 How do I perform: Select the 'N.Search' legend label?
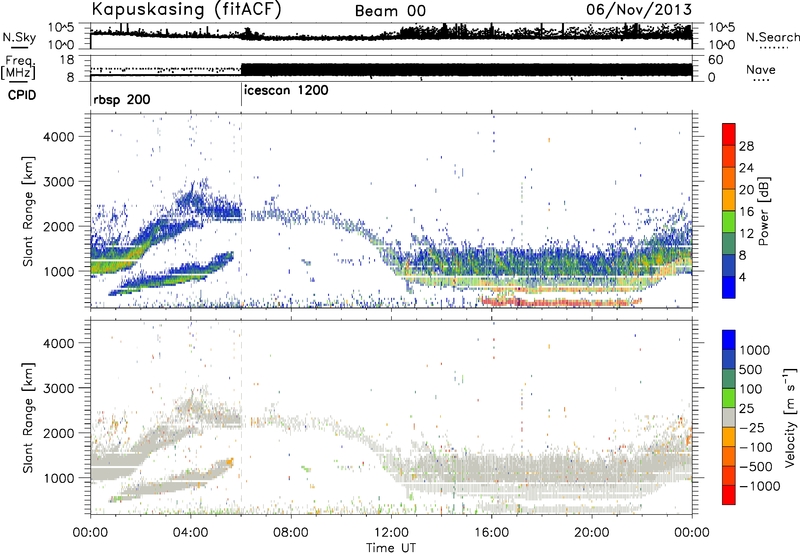tap(773, 37)
